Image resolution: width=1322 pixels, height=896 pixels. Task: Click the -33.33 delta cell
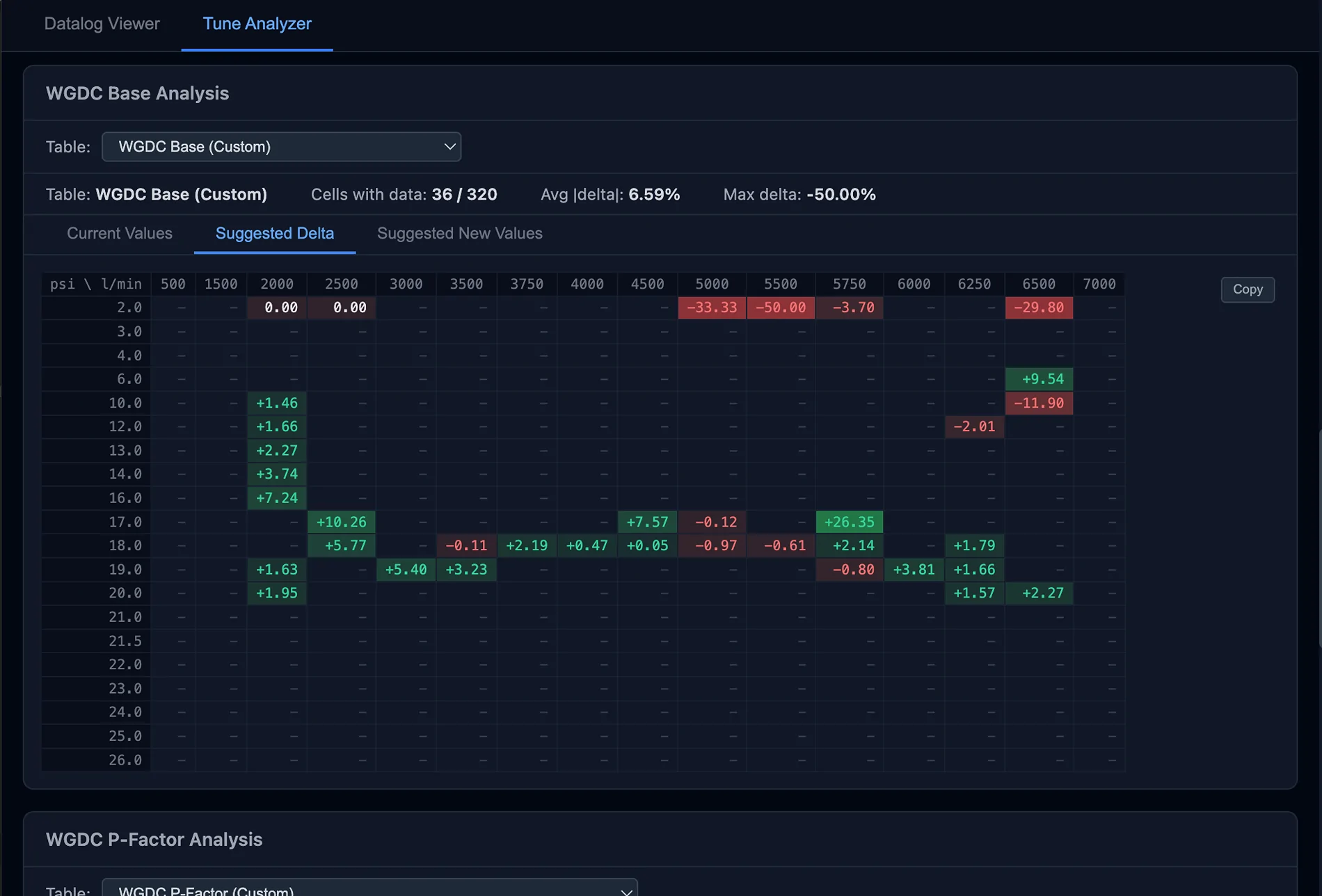point(712,307)
